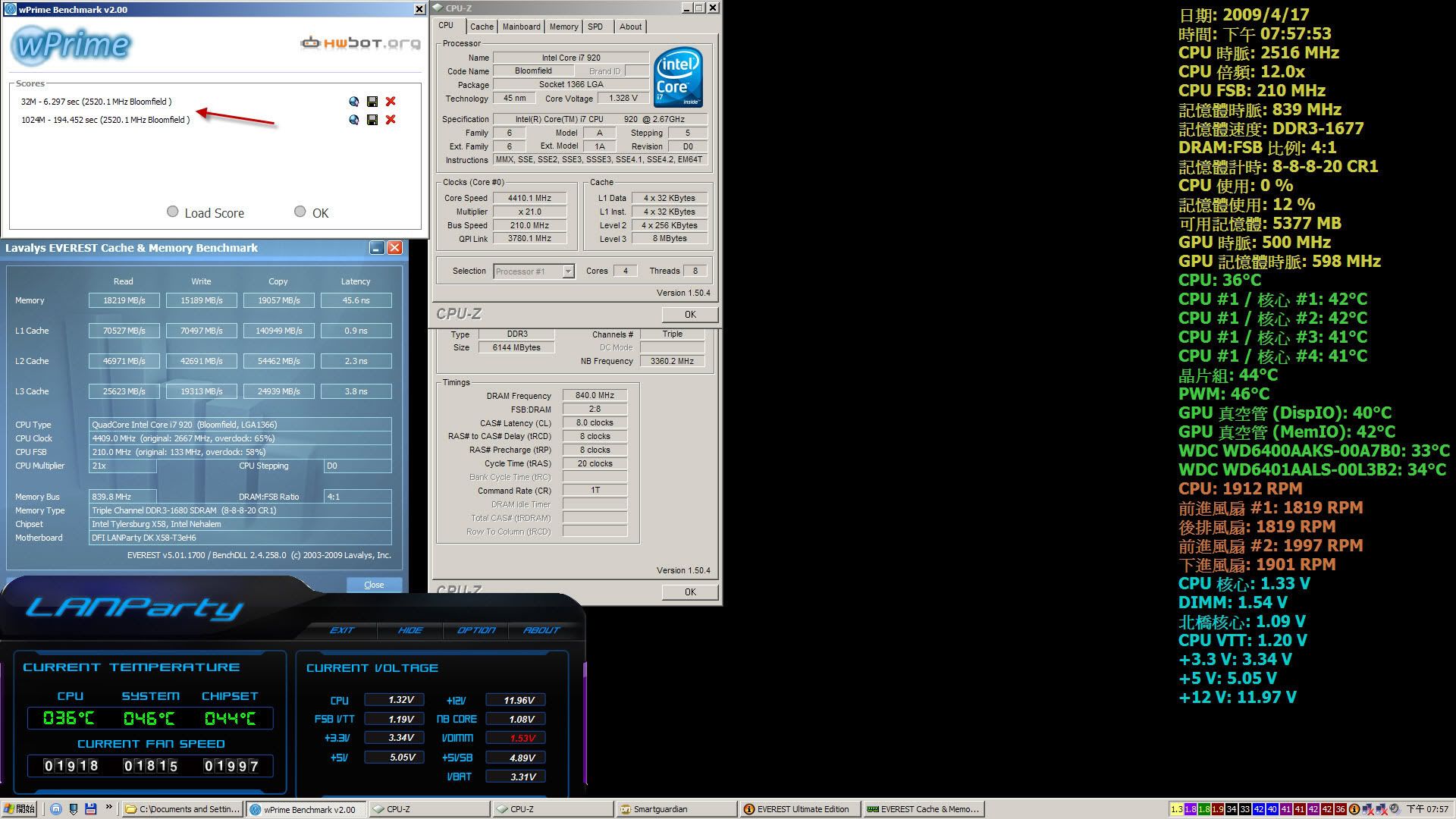Click the shield quick launch icon
The width and height of the screenshot is (1456, 819).
pyautogui.click(x=74, y=809)
